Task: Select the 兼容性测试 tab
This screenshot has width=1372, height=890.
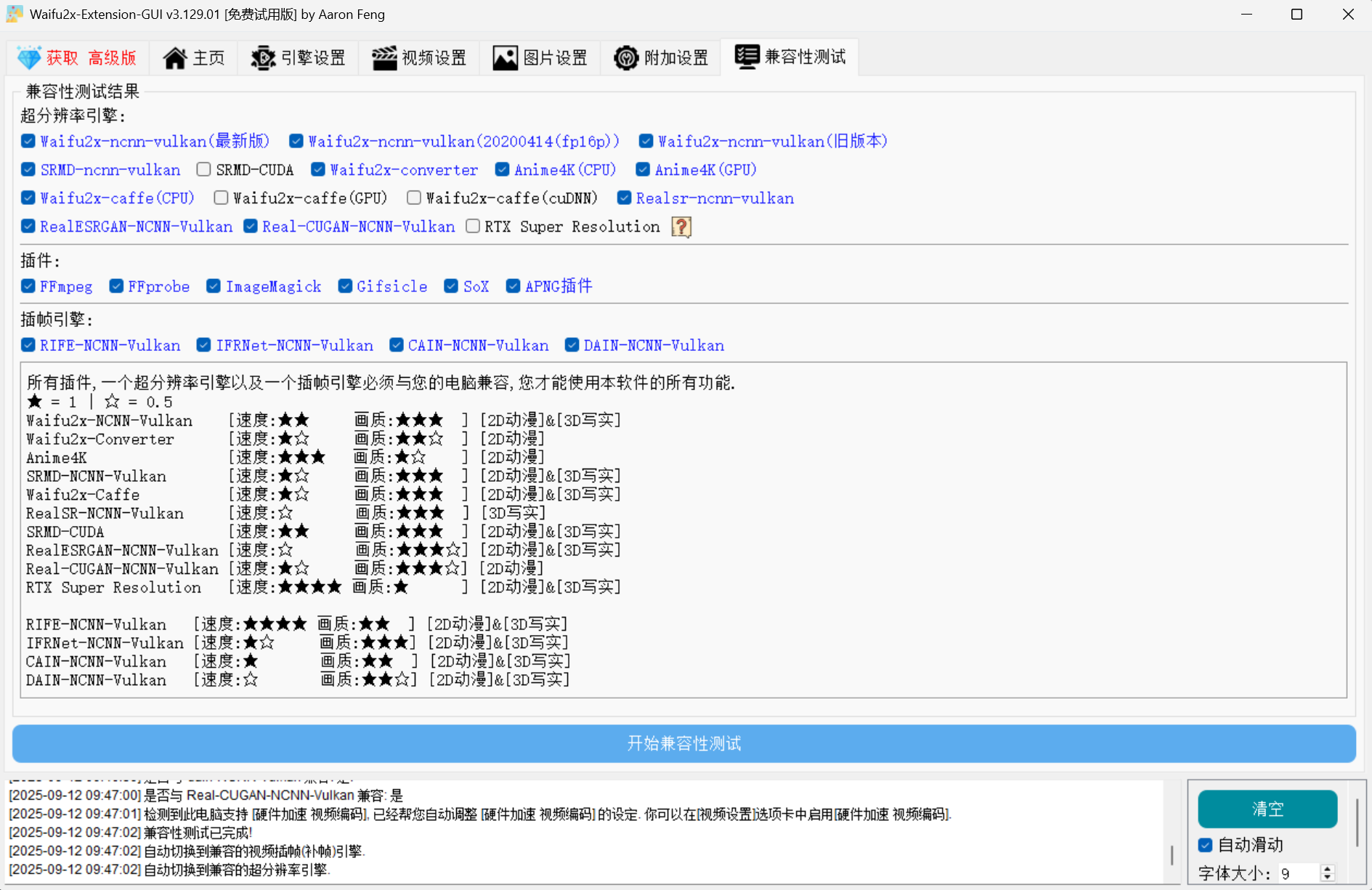Action: point(789,57)
